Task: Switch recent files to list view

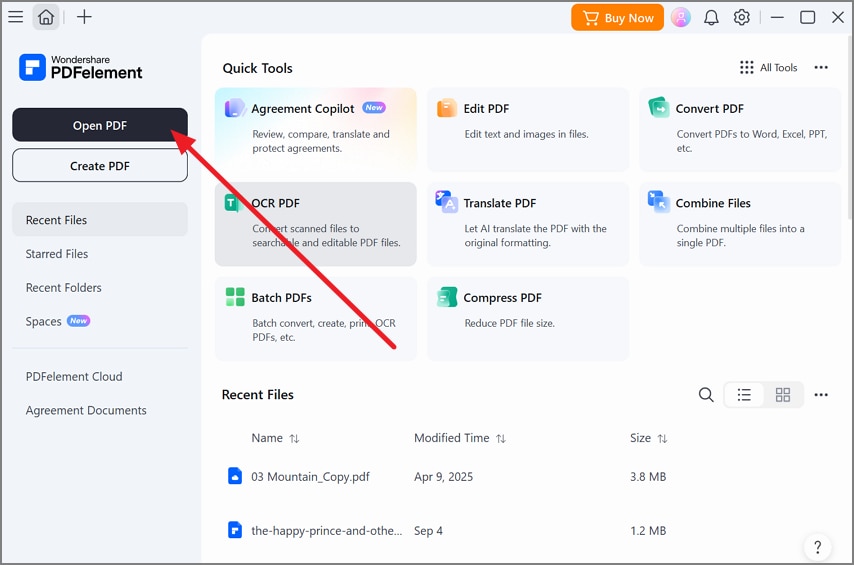Action: [744, 394]
